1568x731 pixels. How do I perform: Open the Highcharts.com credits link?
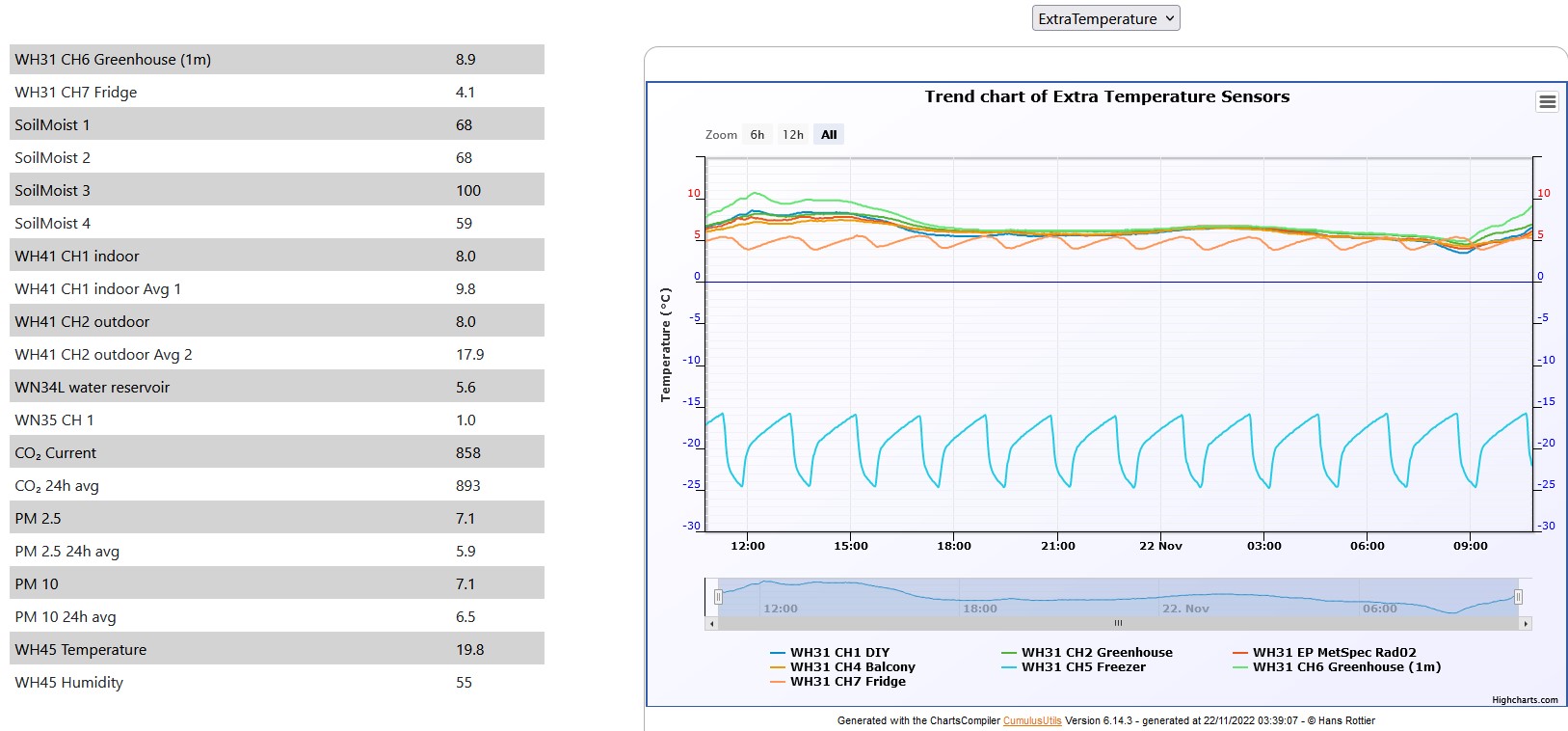(1525, 701)
